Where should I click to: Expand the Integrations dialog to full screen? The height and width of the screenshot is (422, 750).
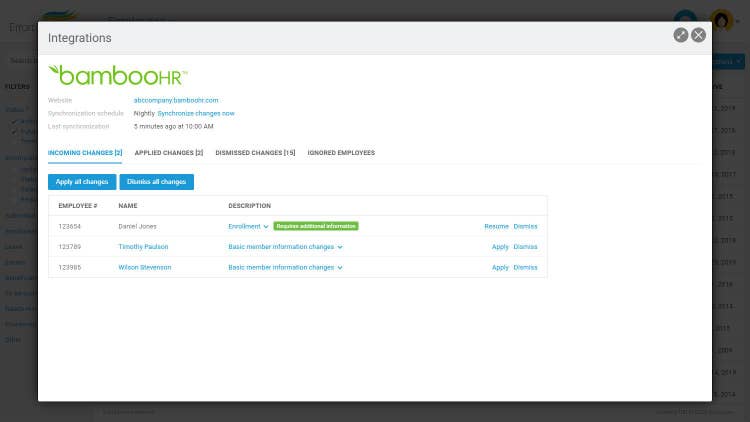(x=681, y=35)
